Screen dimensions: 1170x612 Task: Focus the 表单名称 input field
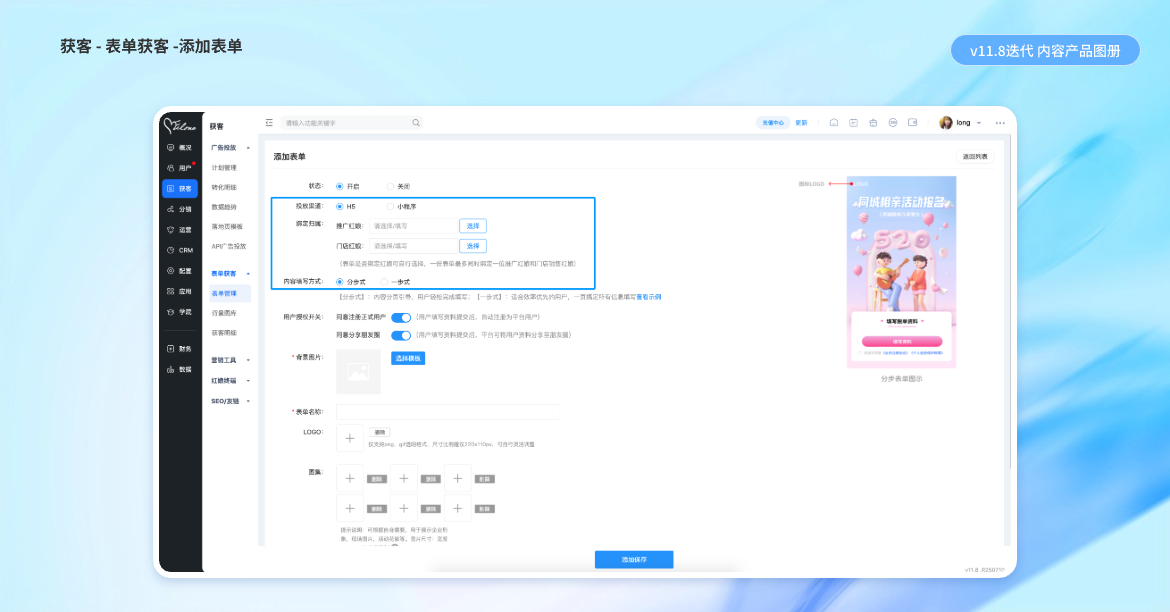tap(447, 412)
